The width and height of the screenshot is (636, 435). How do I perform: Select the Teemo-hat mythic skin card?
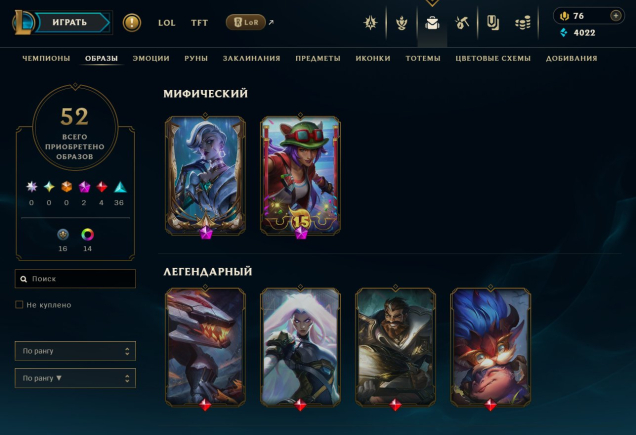click(x=300, y=176)
